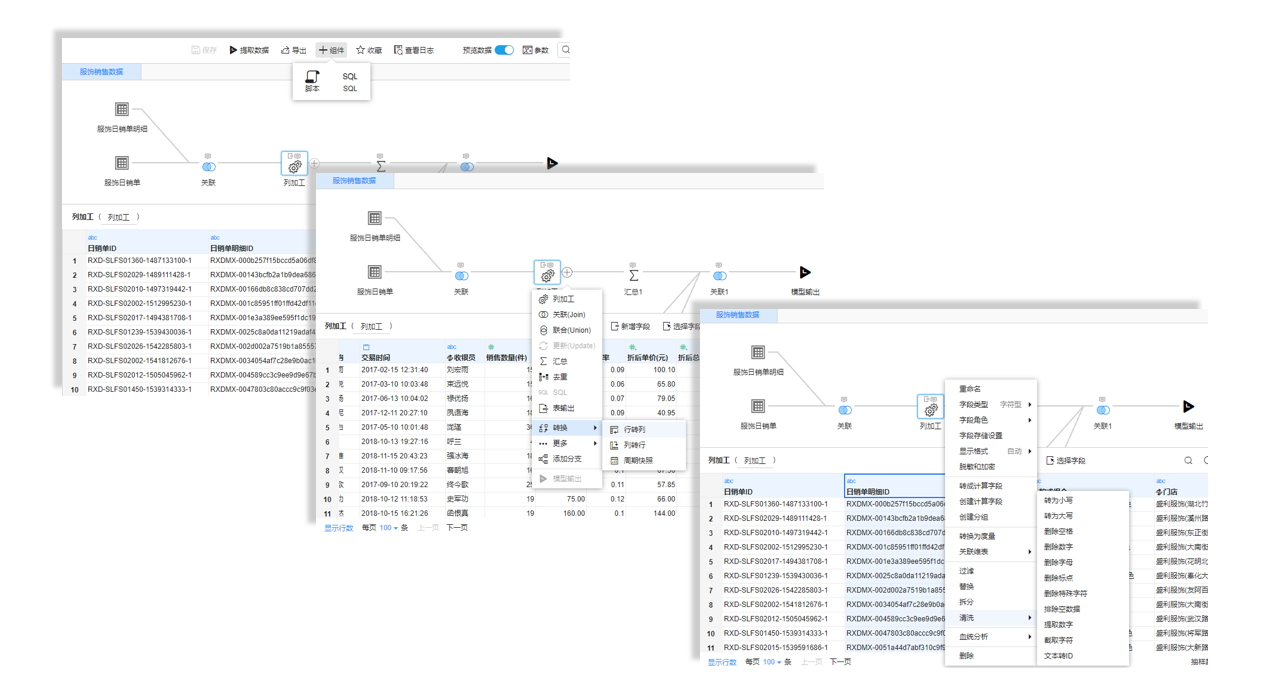Click the plus icon beside 列加工 node
The width and height of the screenshot is (1280, 700).
pos(567,273)
